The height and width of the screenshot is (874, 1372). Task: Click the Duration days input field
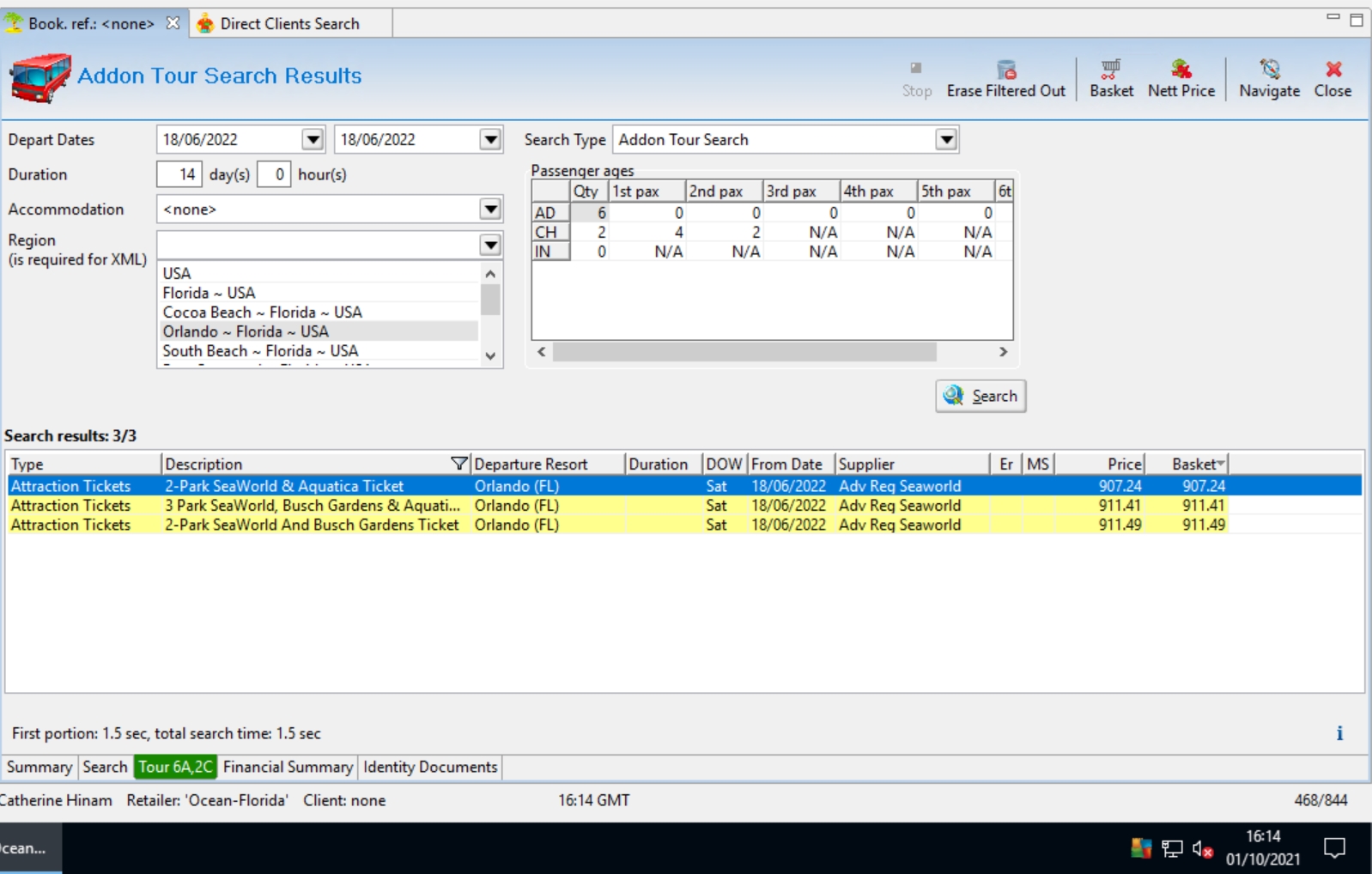point(179,174)
